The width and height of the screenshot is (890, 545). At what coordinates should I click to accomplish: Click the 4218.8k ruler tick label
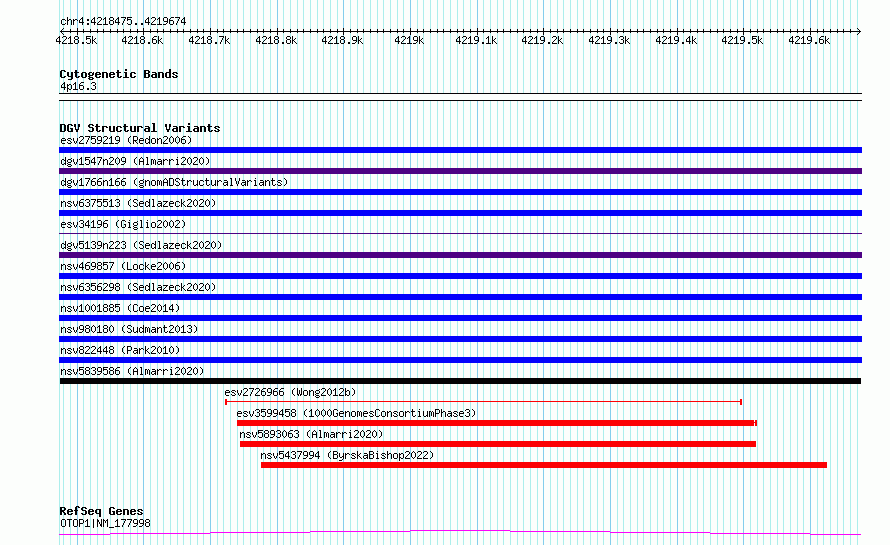[276, 40]
